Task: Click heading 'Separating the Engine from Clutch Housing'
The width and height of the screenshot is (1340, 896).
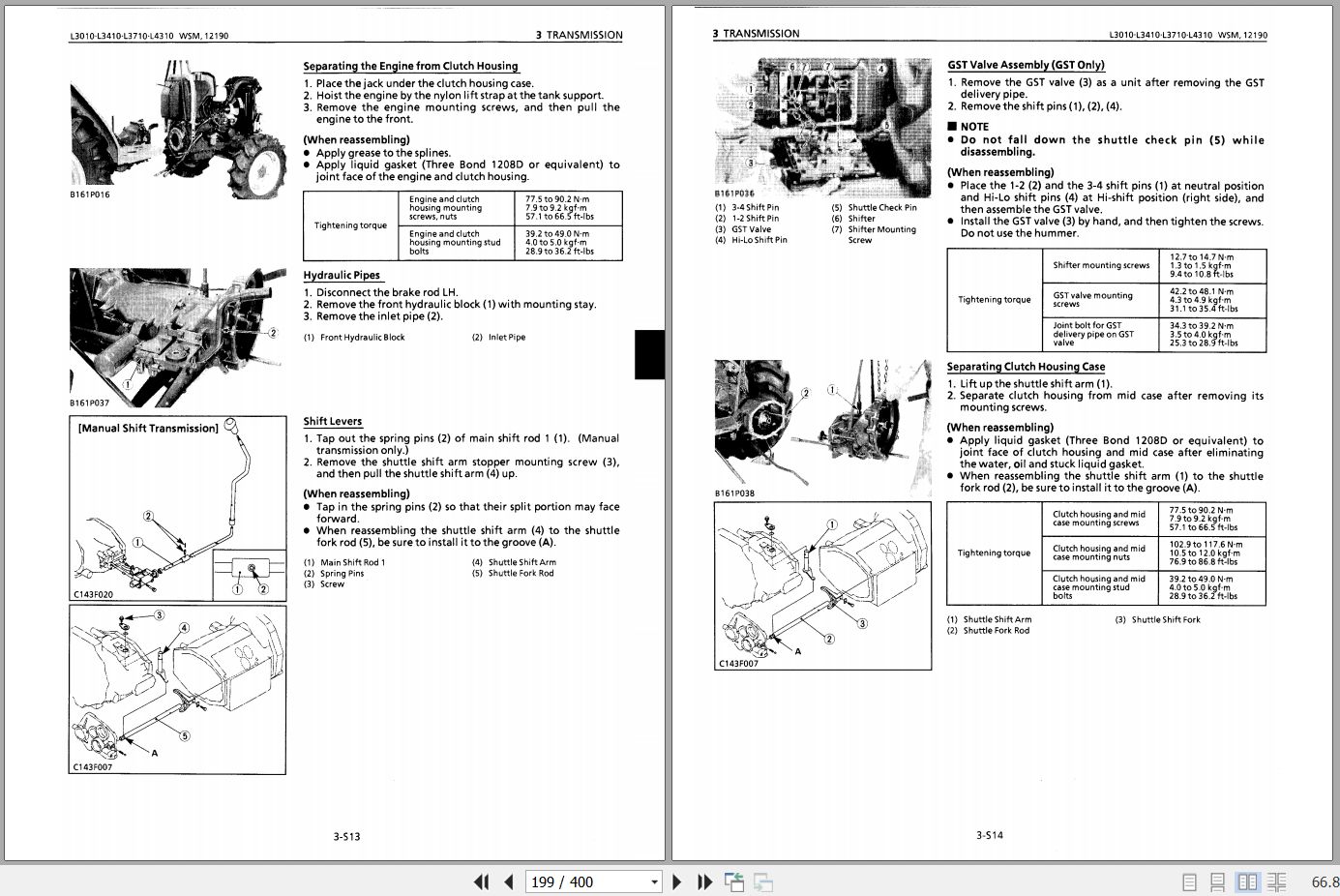Action: click(x=410, y=66)
